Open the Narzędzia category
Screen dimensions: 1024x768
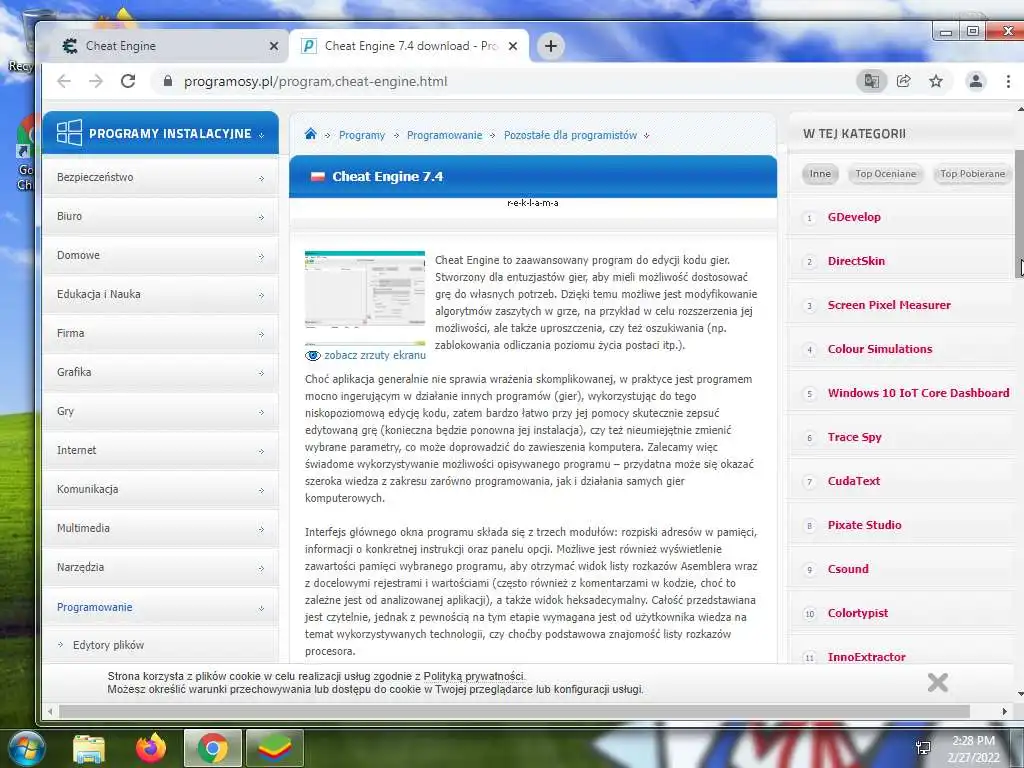click(x=161, y=568)
